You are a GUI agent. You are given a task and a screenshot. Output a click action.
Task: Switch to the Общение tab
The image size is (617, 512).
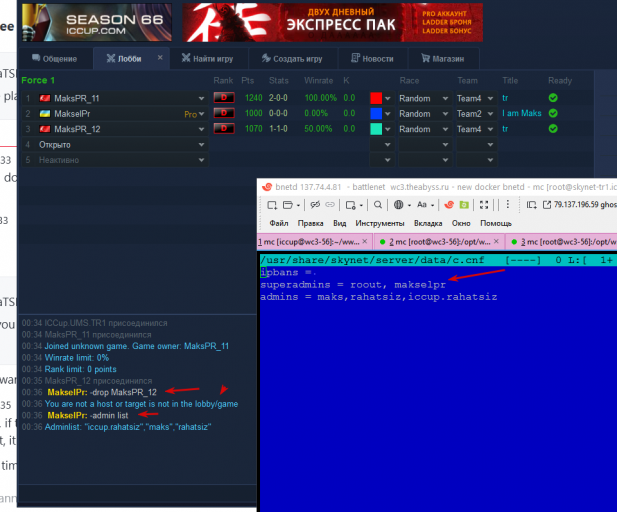(x=55, y=59)
